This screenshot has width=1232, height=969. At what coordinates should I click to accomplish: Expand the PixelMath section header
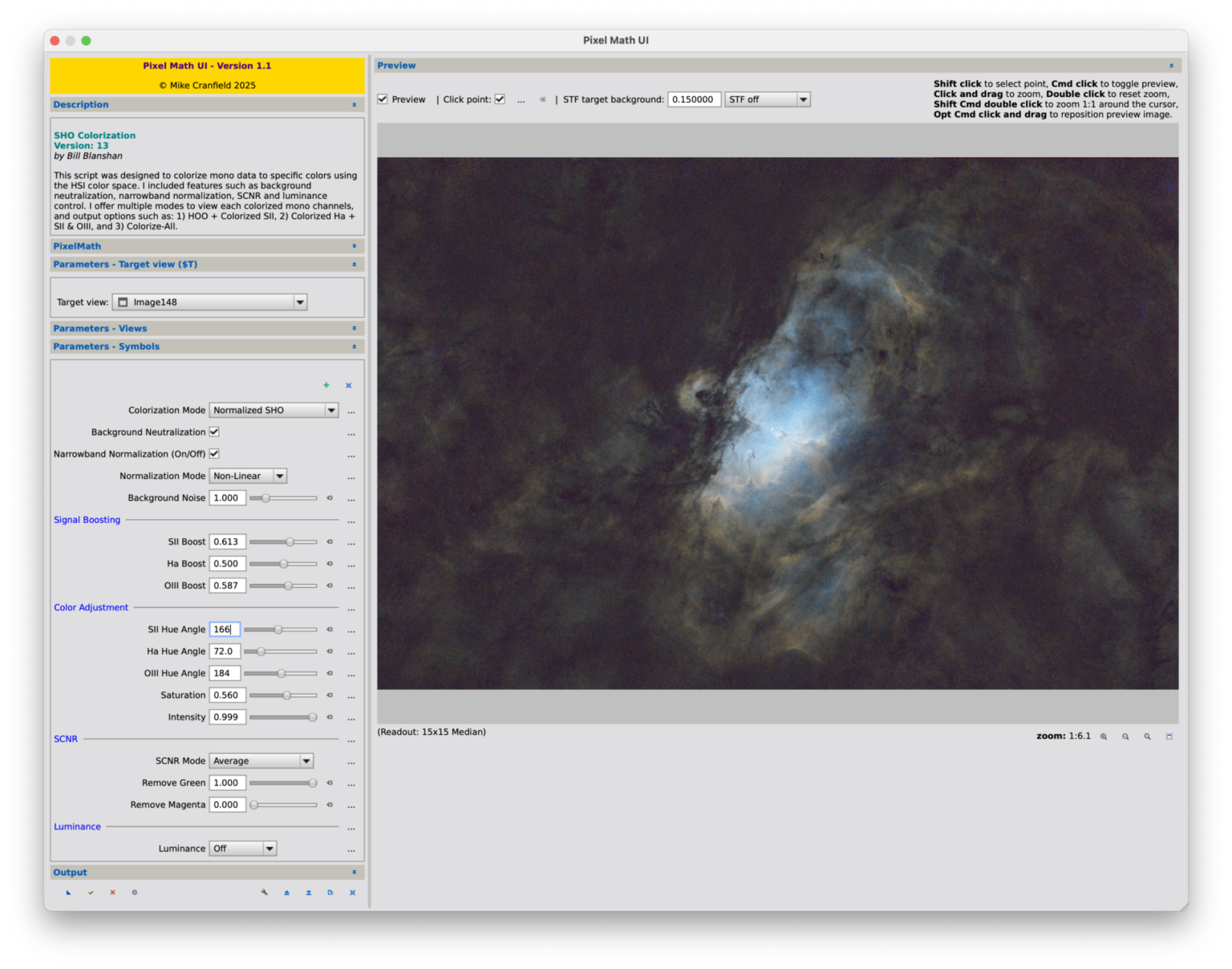coord(354,245)
